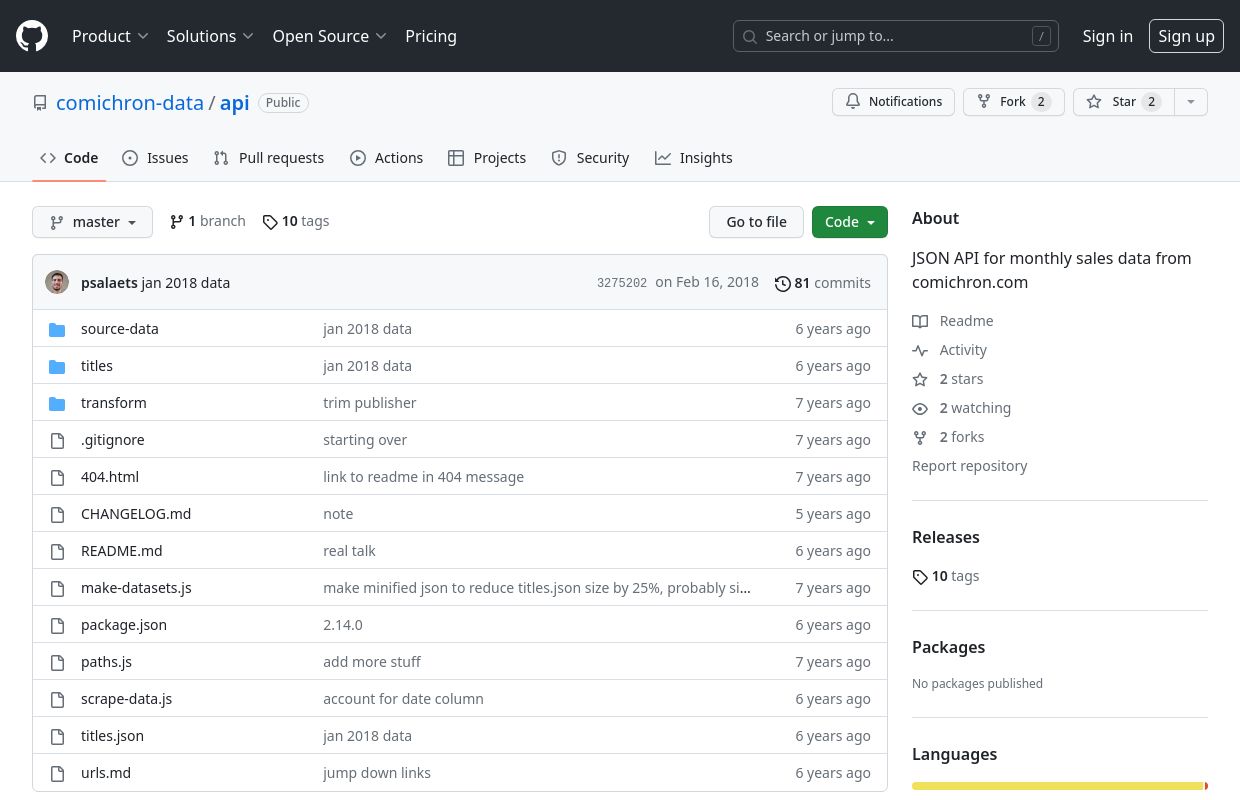Open the make-datasets.js file name
The width and height of the screenshot is (1240, 800).
click(x=136, y=588)
